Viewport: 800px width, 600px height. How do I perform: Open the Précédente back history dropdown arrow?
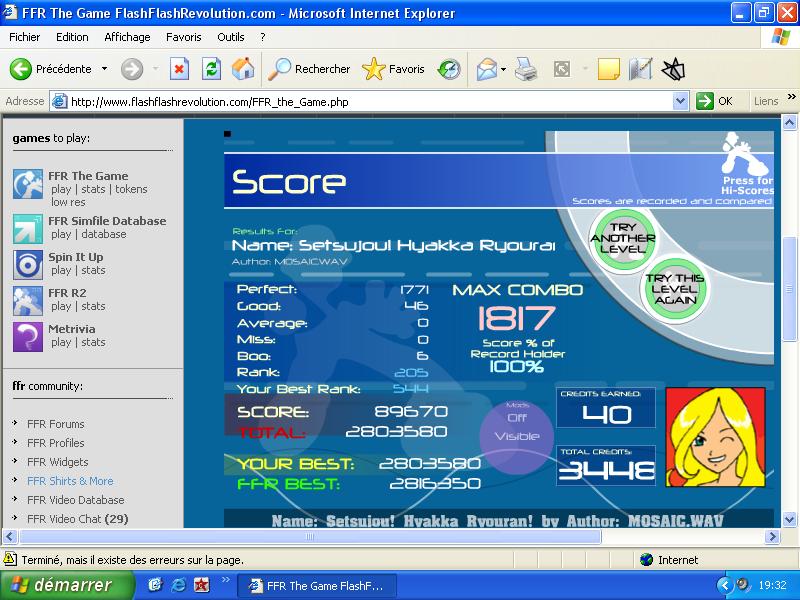coord(104,68)
